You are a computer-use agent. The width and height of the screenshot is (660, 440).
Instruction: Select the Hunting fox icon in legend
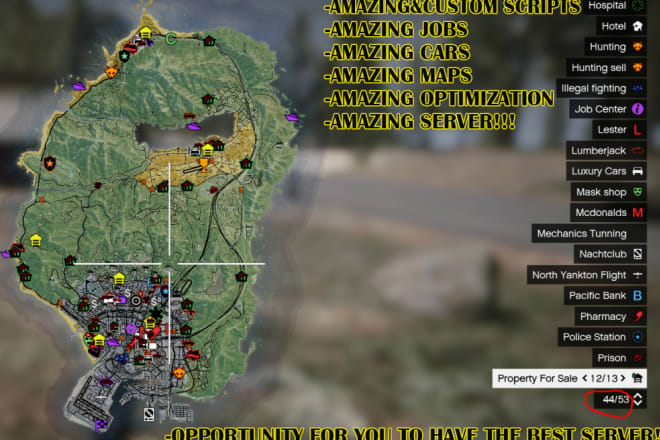[638, 47]
